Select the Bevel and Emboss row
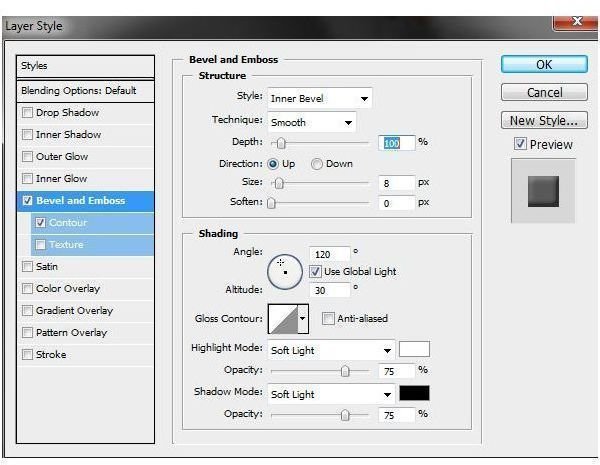This screenshot has width=600, height=465. click(85, 201)
